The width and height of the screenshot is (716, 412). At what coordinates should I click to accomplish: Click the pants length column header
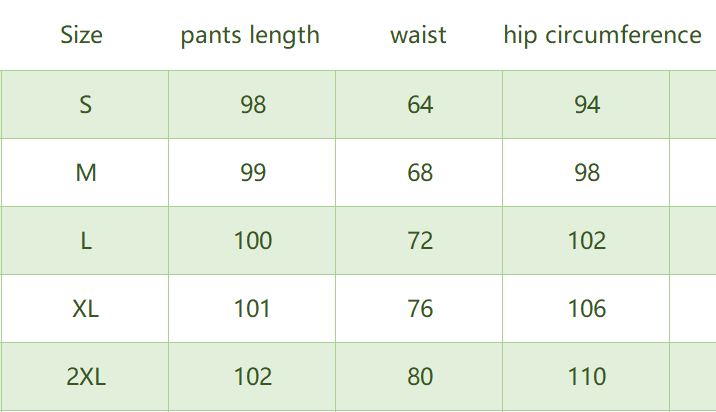pos(250,36)
